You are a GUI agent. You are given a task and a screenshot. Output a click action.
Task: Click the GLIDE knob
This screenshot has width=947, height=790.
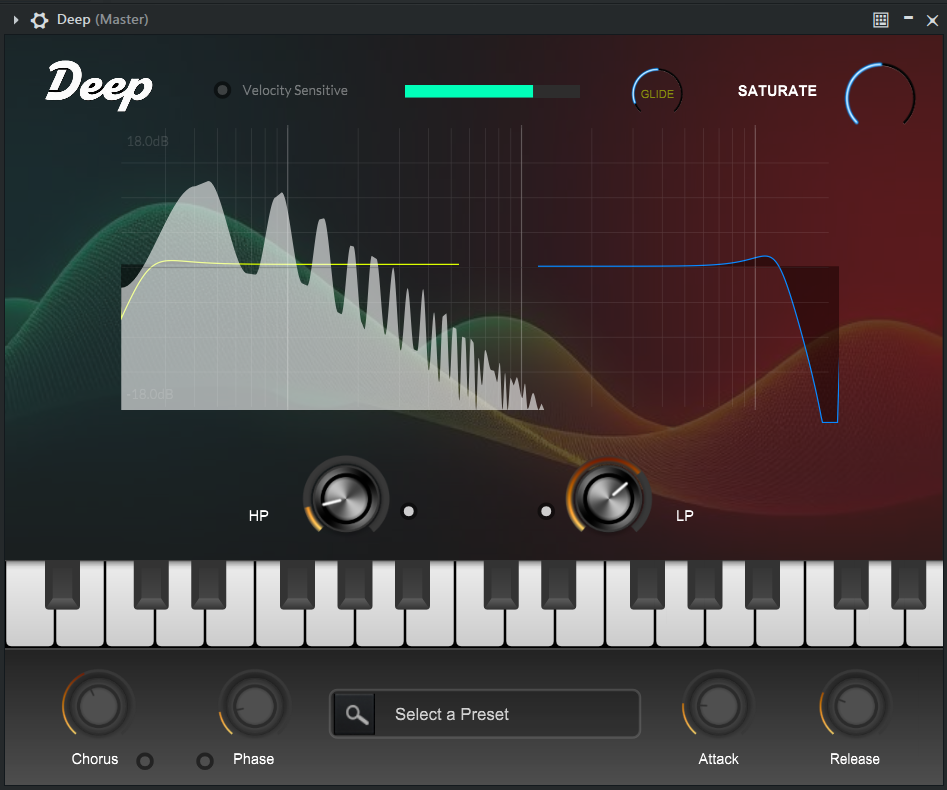[x=656, y=91]
